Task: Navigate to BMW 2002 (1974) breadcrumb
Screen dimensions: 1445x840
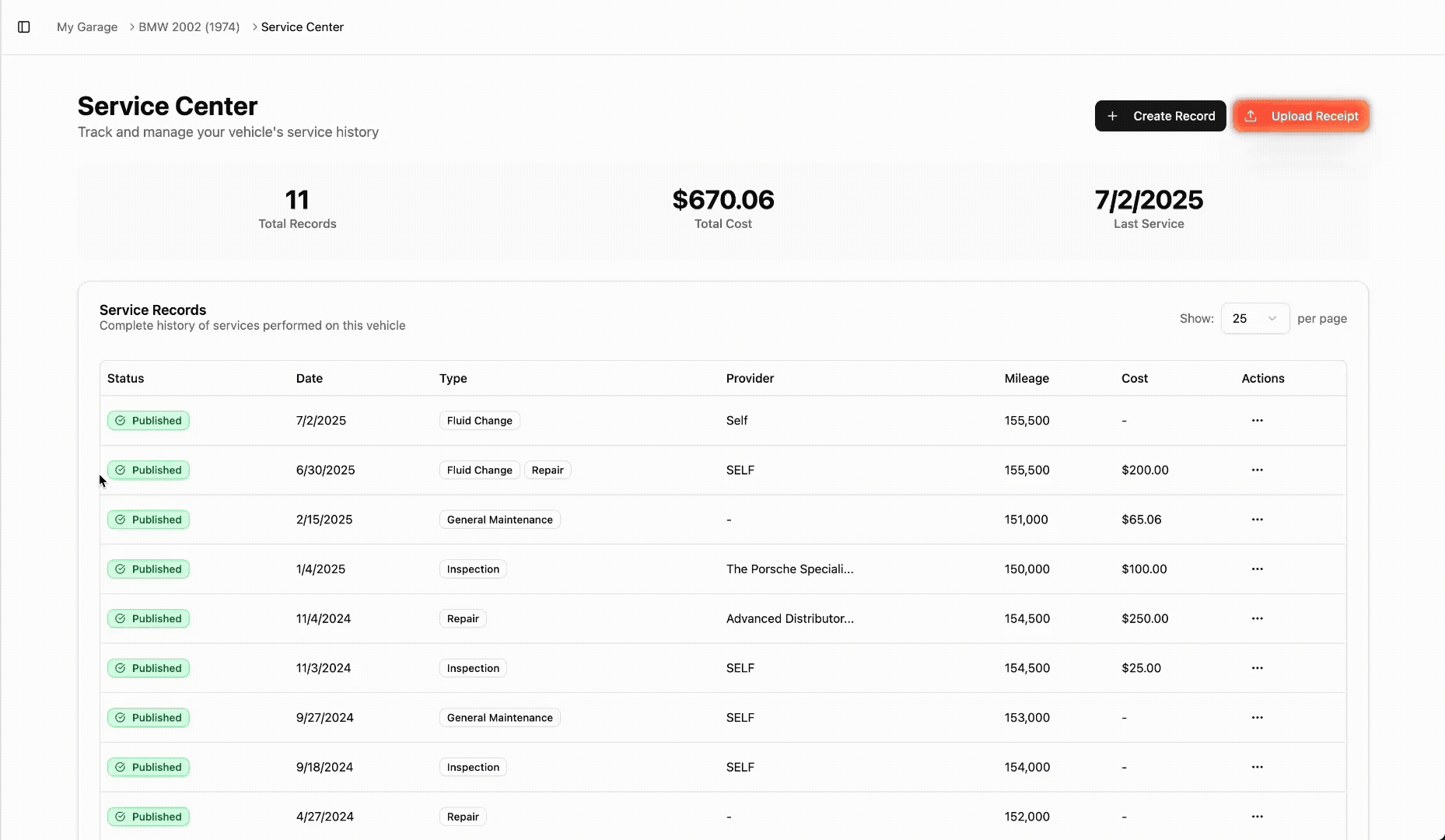Action: [189, 27]
